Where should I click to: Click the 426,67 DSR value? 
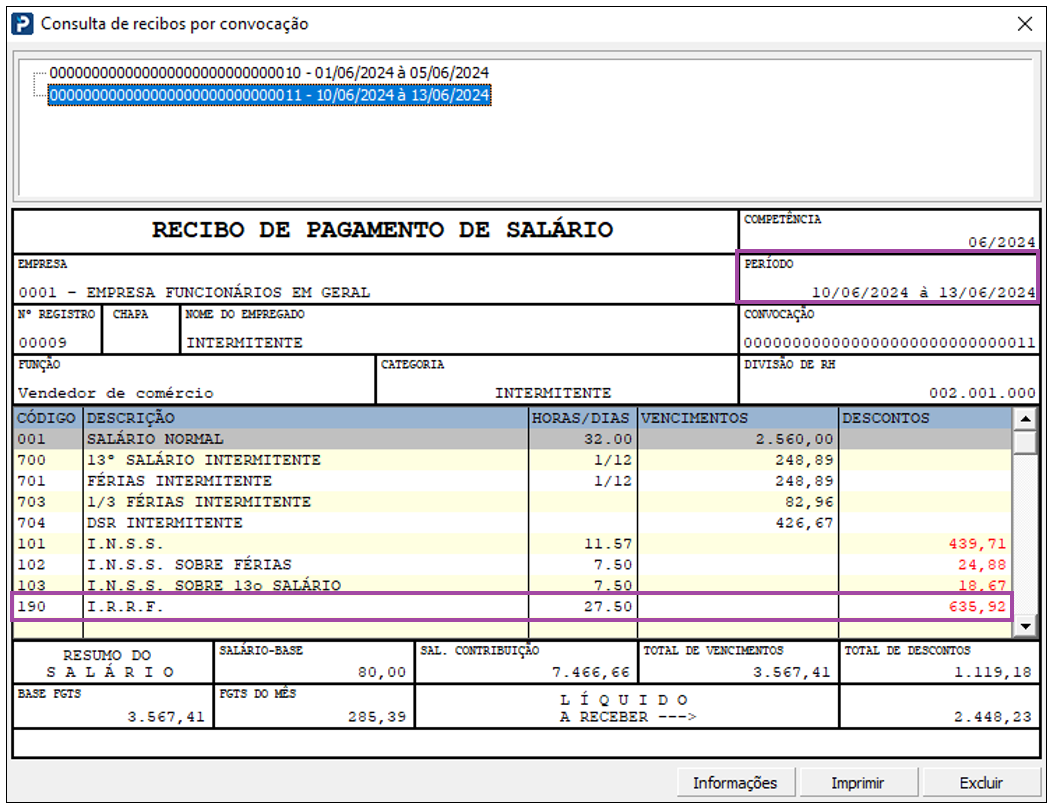[x=805, y=523]
